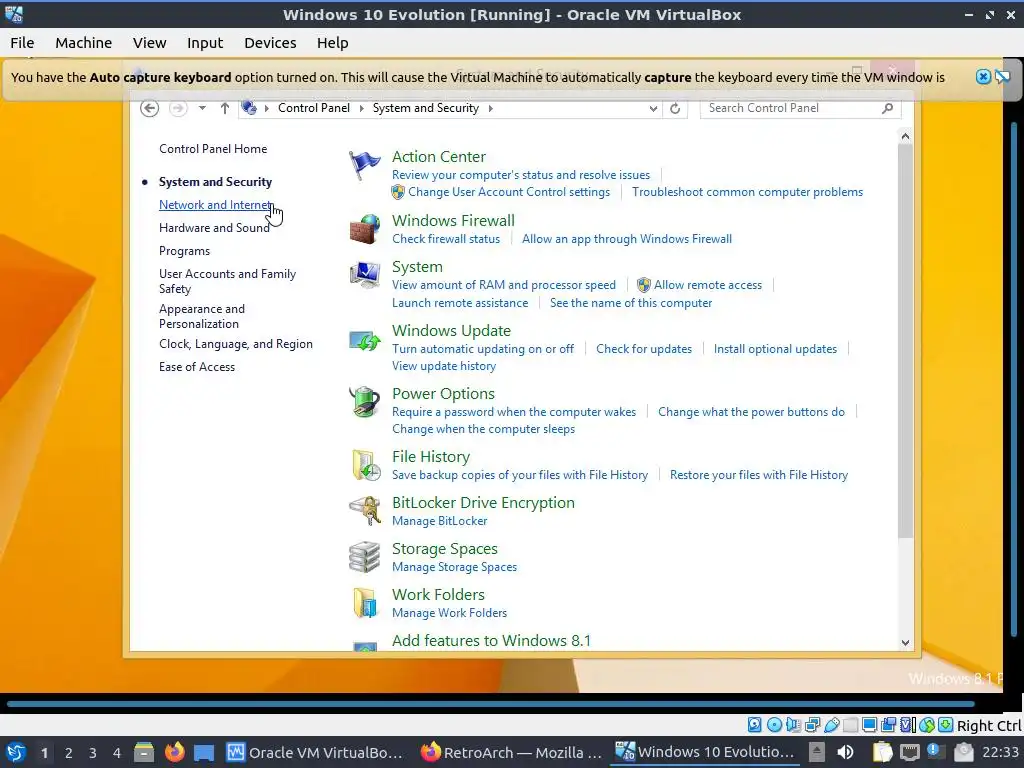
Task: Expand the breadcrumb arrow after System and Security
Action: [x=490, y=108]
